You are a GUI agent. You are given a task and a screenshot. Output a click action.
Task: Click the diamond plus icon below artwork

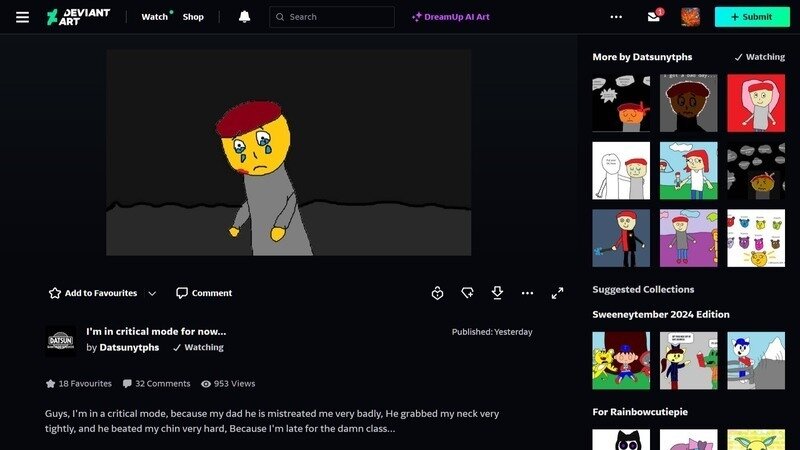click(467, 293)
